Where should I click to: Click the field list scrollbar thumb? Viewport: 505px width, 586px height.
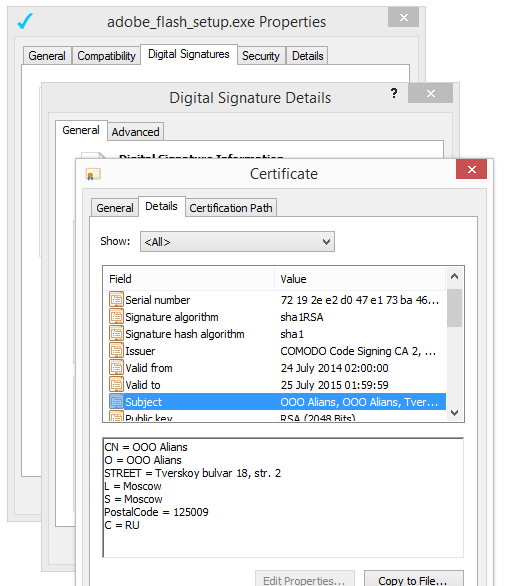pos(455,308)
